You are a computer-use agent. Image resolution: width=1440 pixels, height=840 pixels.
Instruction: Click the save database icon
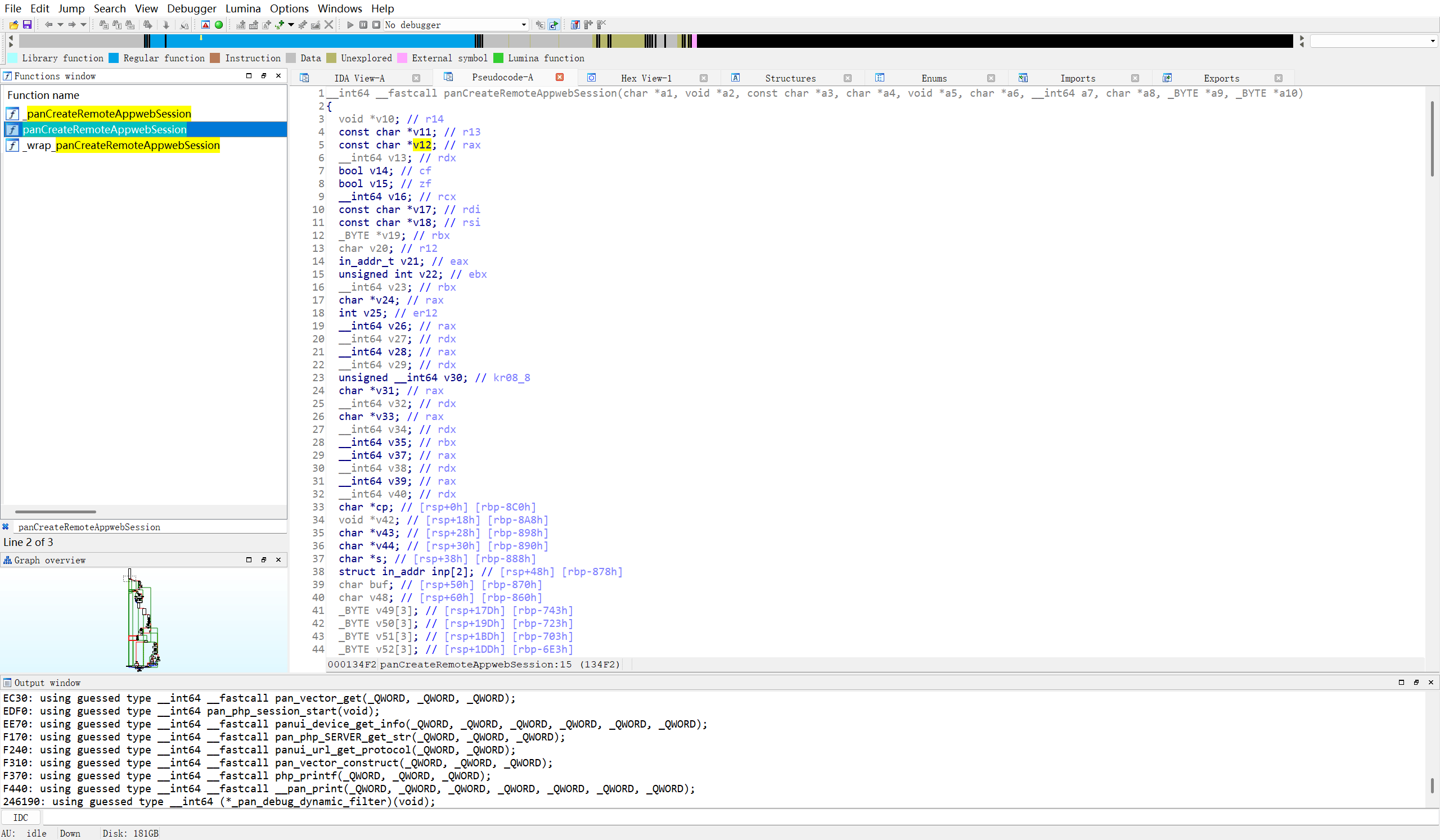[x=27, y=25]
